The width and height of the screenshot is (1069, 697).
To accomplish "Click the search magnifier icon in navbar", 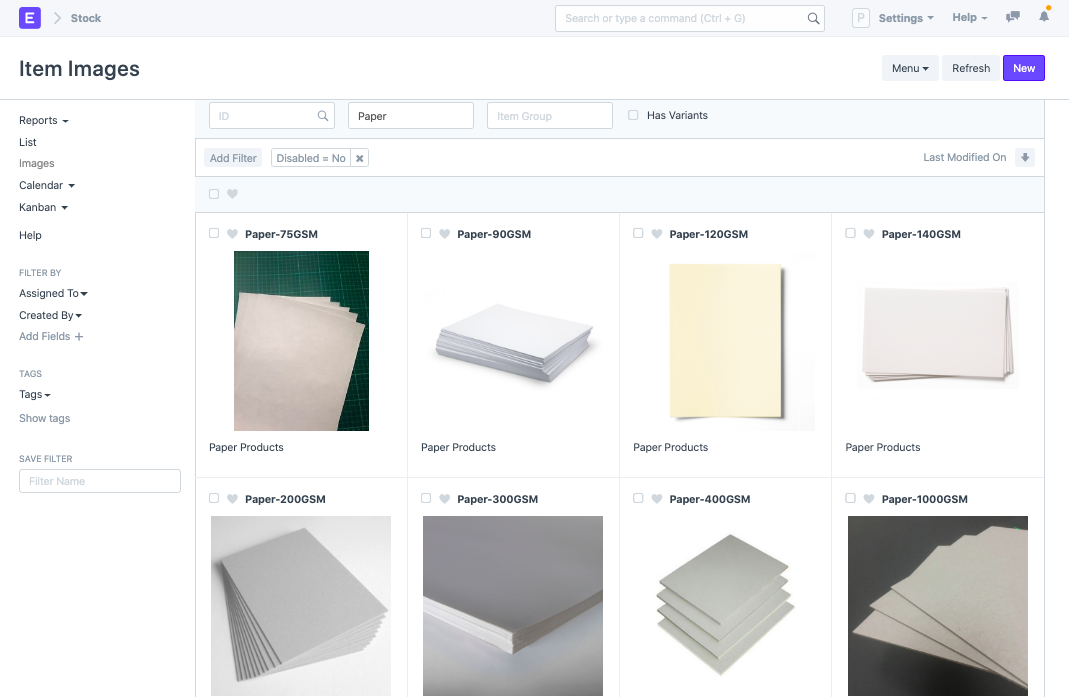I will (x=813, y=18).
